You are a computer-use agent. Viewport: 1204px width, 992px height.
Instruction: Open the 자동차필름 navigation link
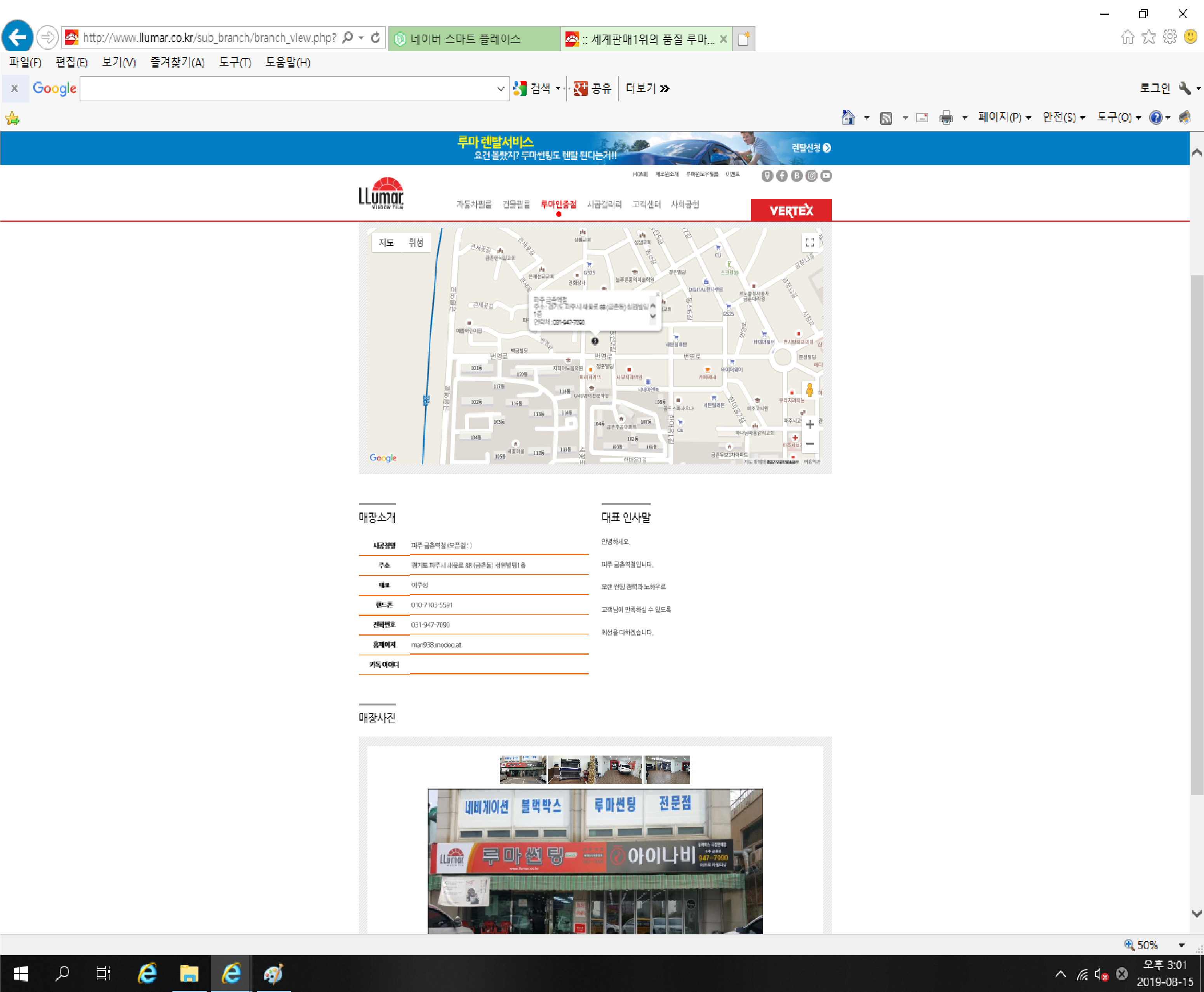point(474,204)
